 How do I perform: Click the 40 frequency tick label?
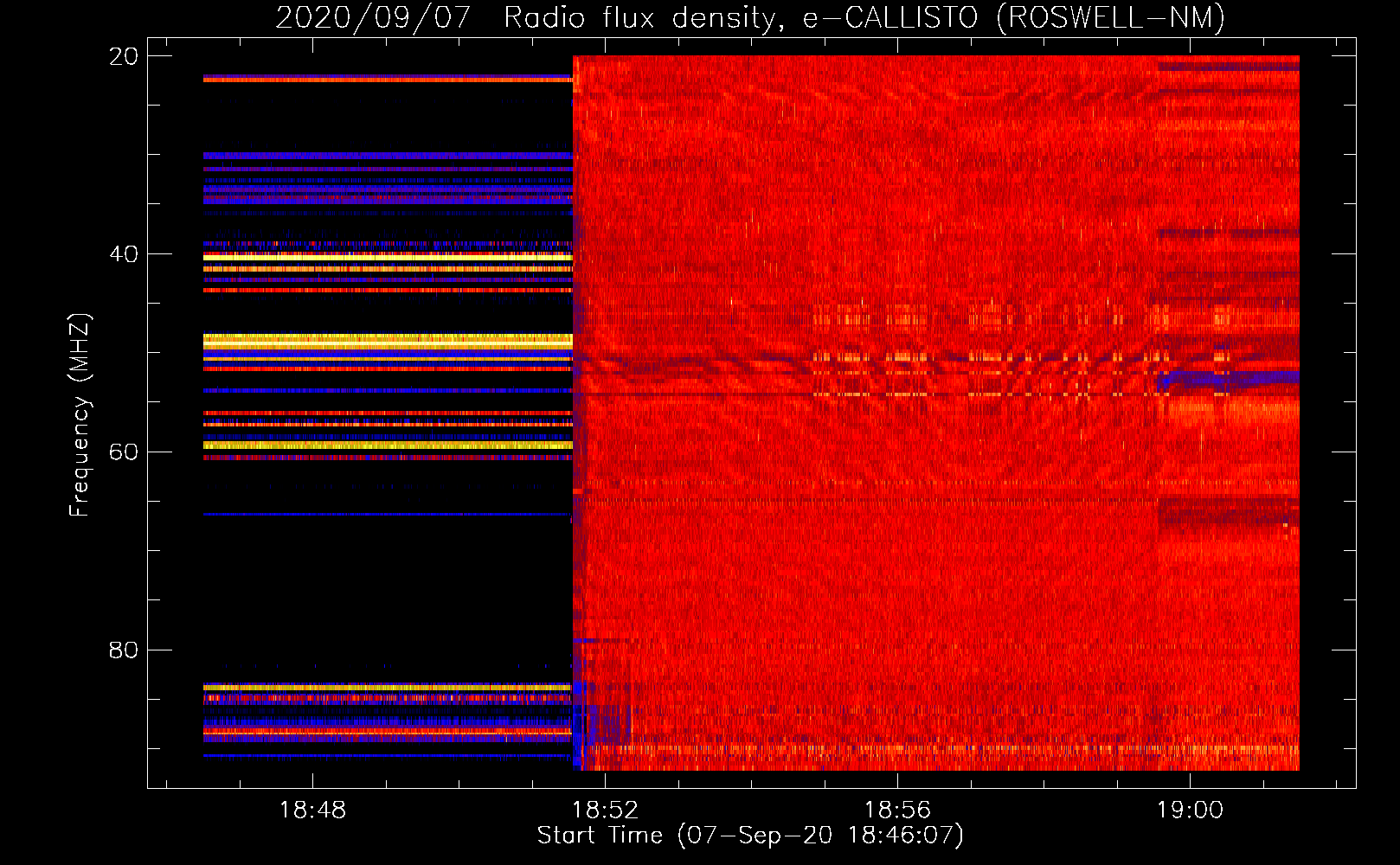click(124, 254)
